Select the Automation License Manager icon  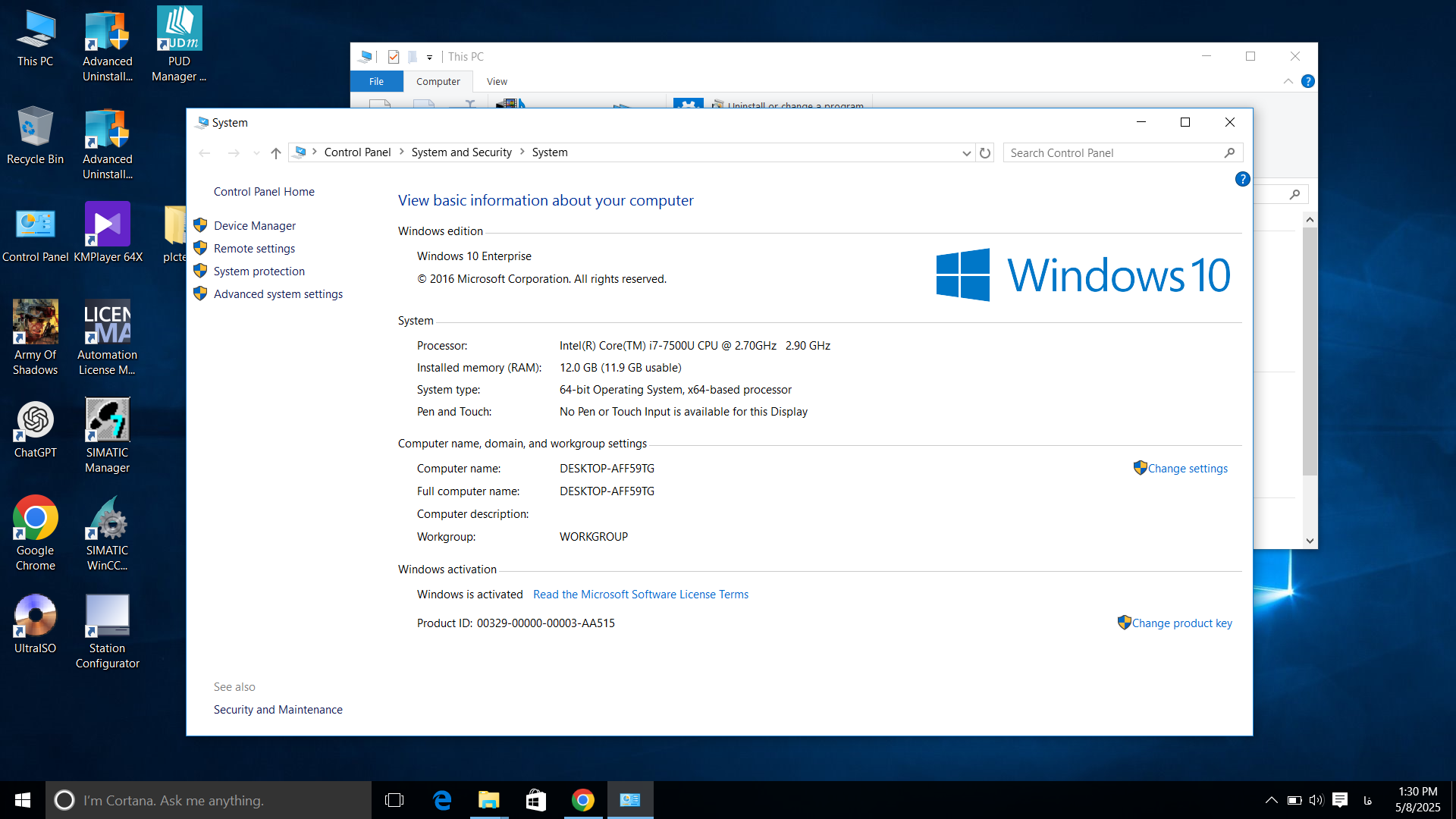[108, 337]
